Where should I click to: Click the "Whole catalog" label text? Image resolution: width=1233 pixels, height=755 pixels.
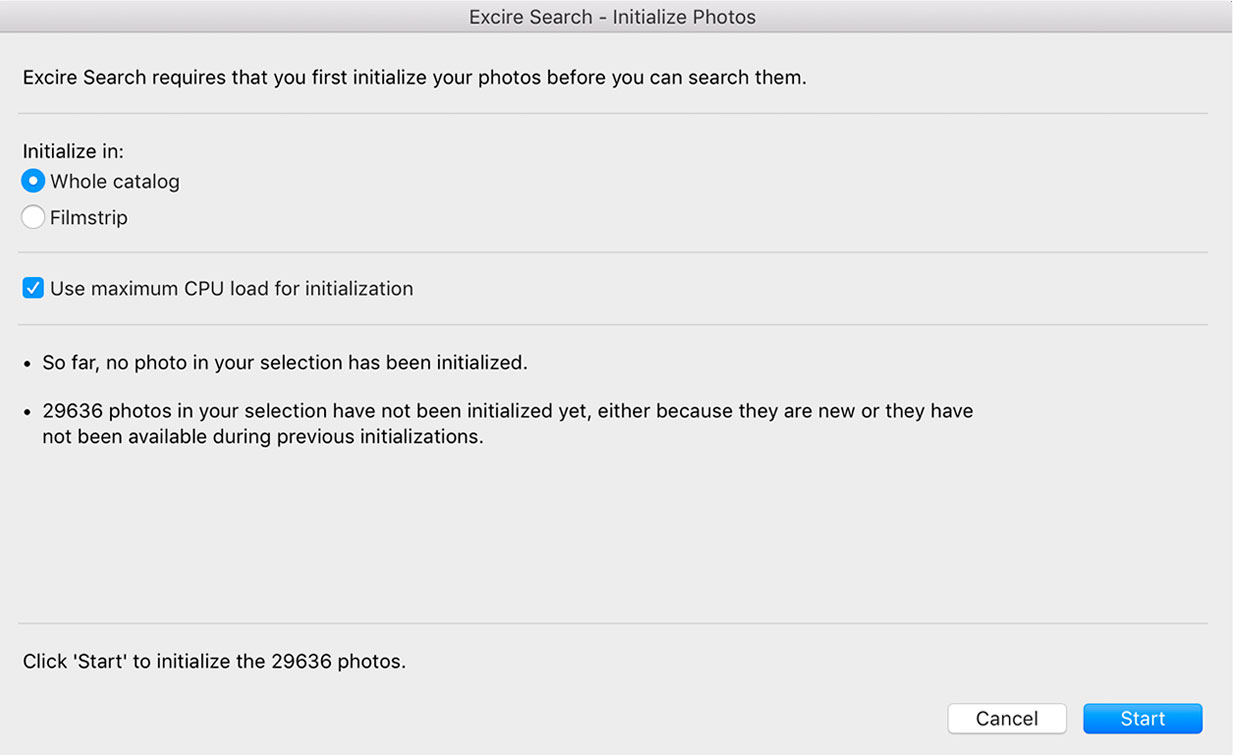pos(115,182)
